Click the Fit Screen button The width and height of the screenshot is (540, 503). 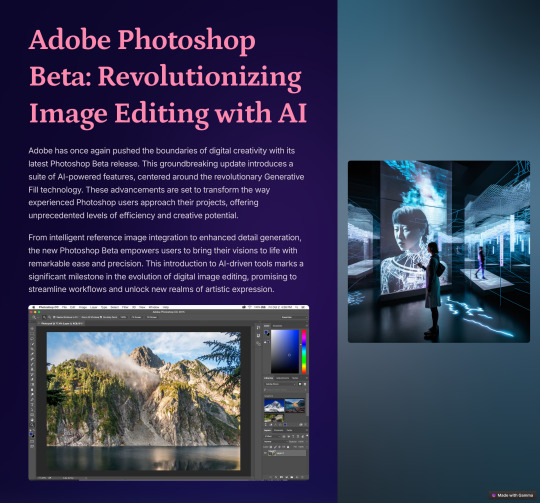pyautogui.click(x=136, y=317)
